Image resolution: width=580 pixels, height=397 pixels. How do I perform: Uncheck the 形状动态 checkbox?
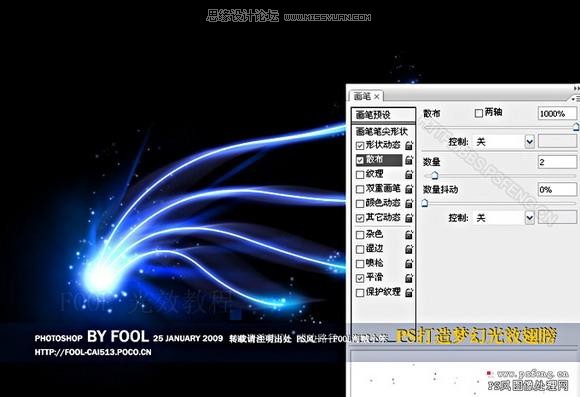point(360,146)
